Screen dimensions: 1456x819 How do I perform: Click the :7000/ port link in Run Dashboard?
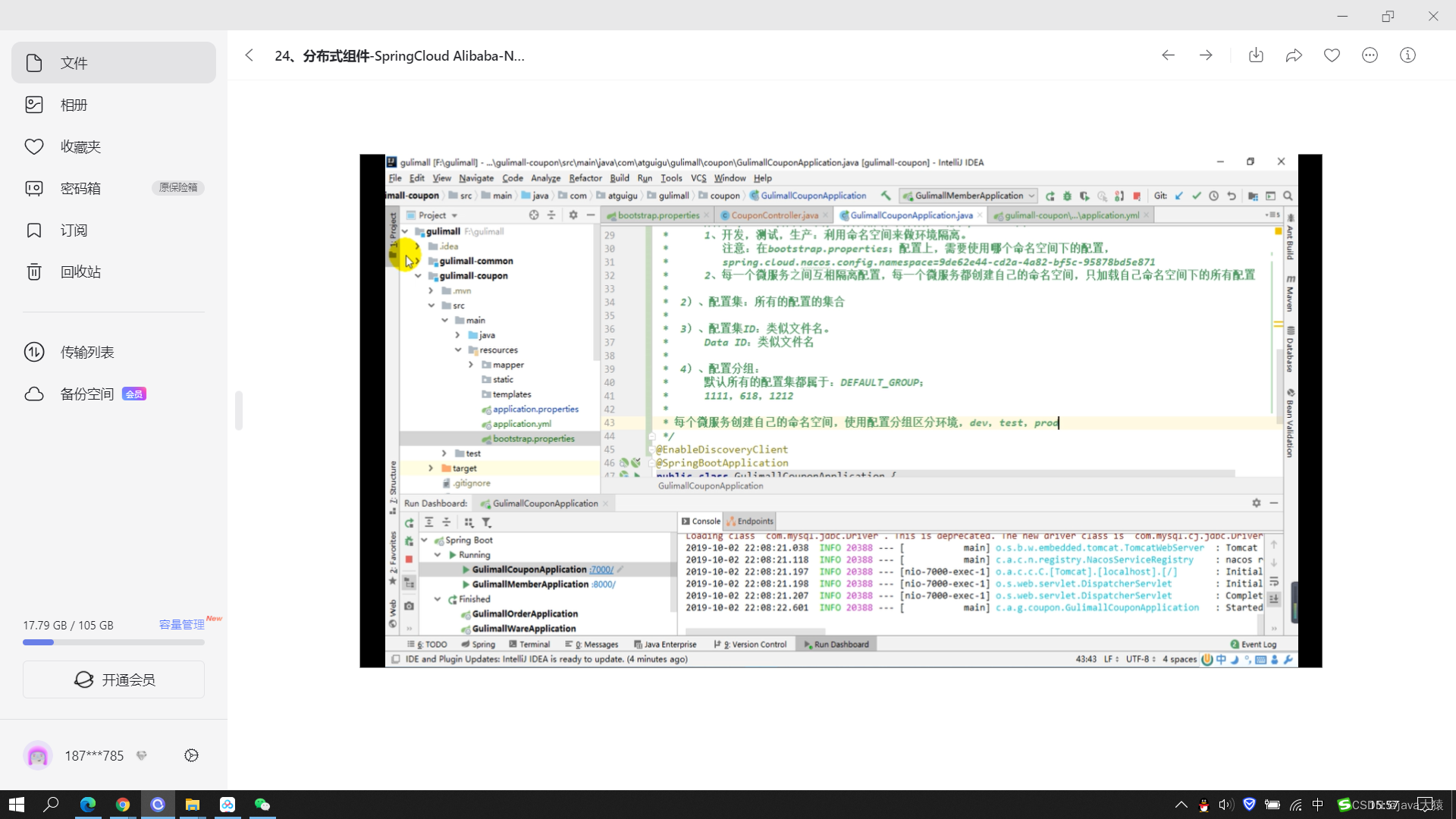point(601,570)
